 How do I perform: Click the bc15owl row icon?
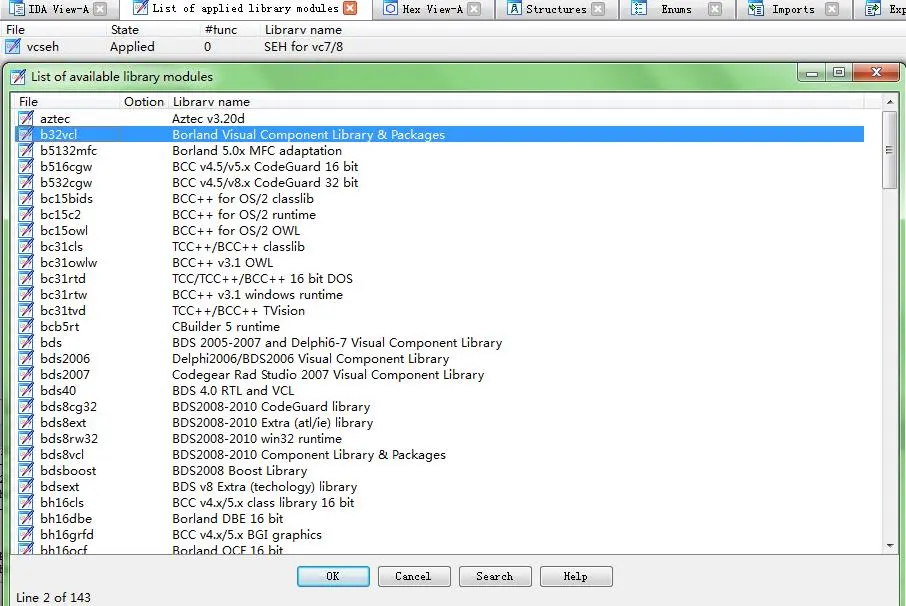coord(25,230)
